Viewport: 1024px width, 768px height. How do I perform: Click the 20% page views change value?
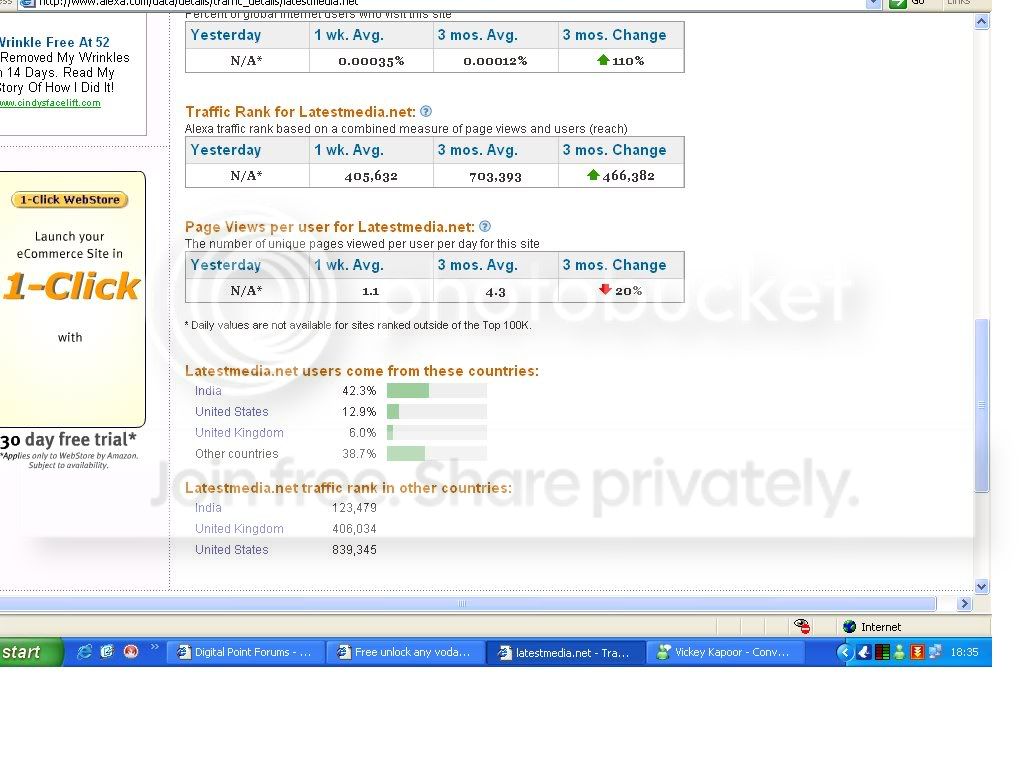pos(628,291)
